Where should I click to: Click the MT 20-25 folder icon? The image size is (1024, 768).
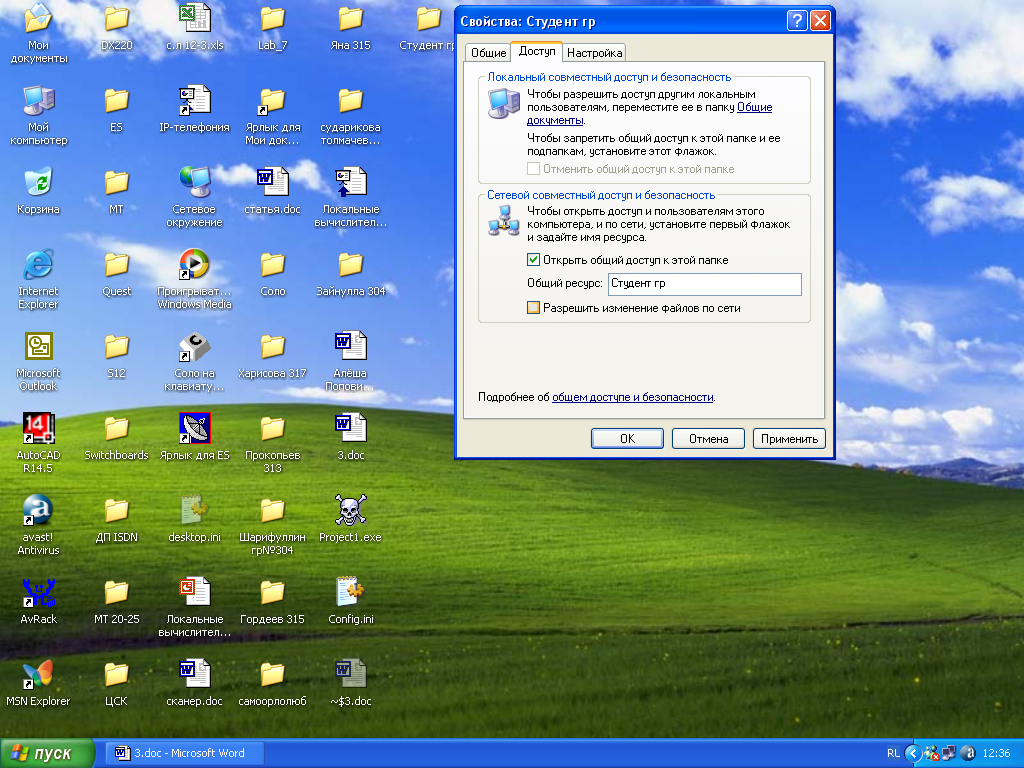116,592
